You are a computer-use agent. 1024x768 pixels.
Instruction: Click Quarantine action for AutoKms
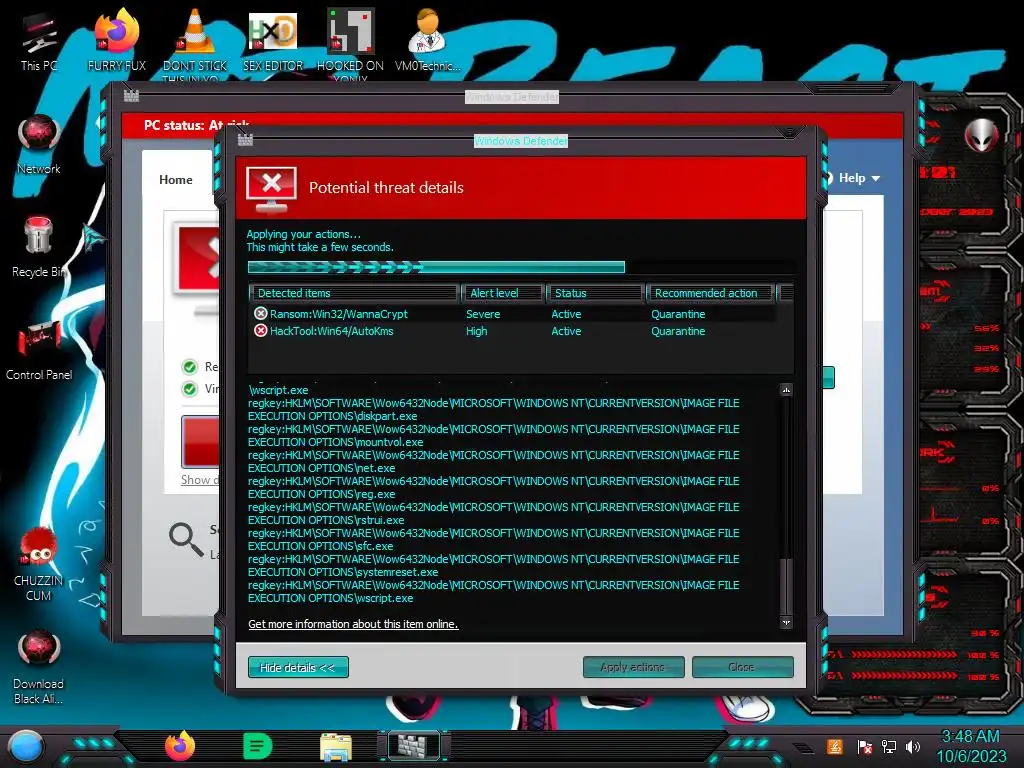click(678, 331)
